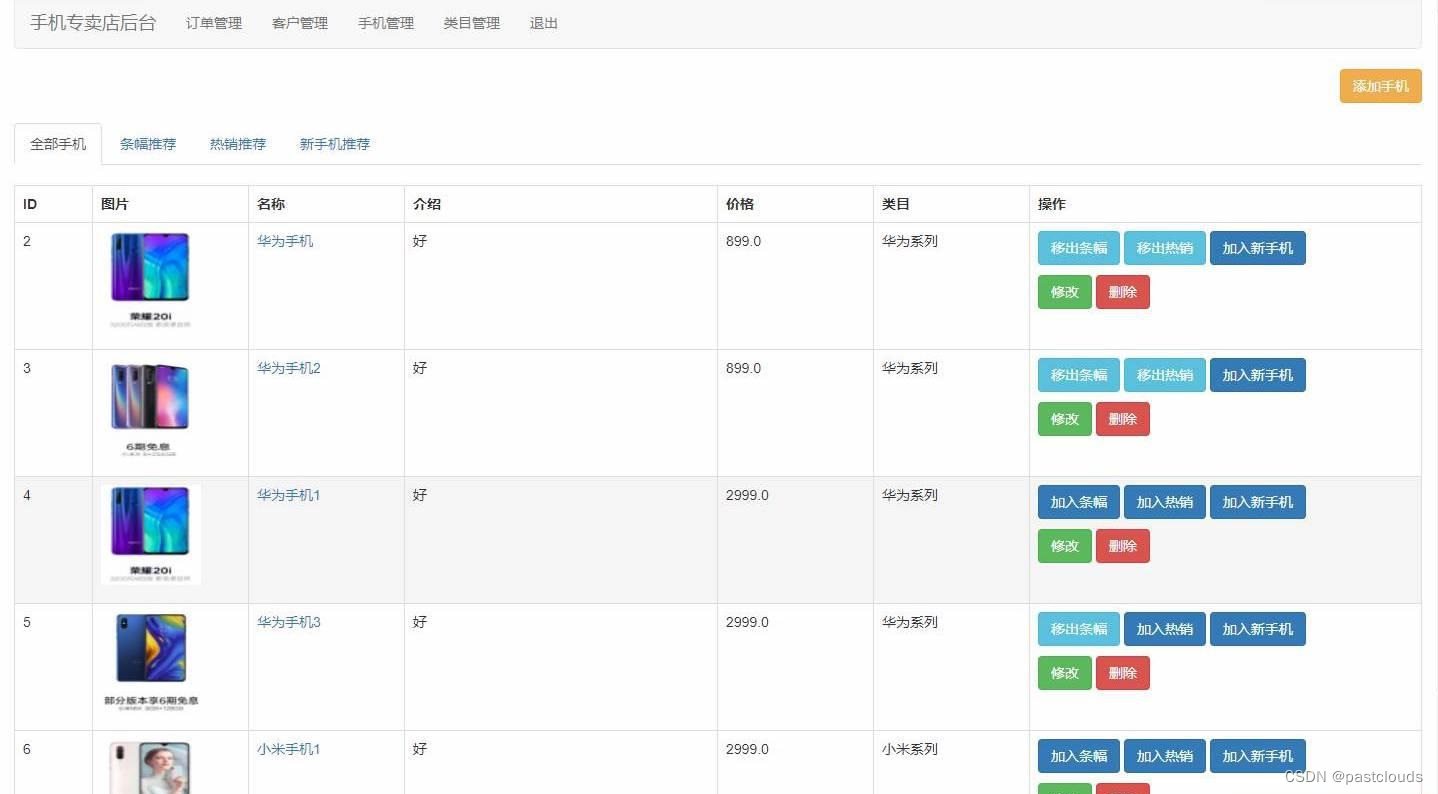Viewport: 1438px width, 794px height.
Task: Click 移出条幅 on 华为手机
Action: click(x=1078, y=247)
